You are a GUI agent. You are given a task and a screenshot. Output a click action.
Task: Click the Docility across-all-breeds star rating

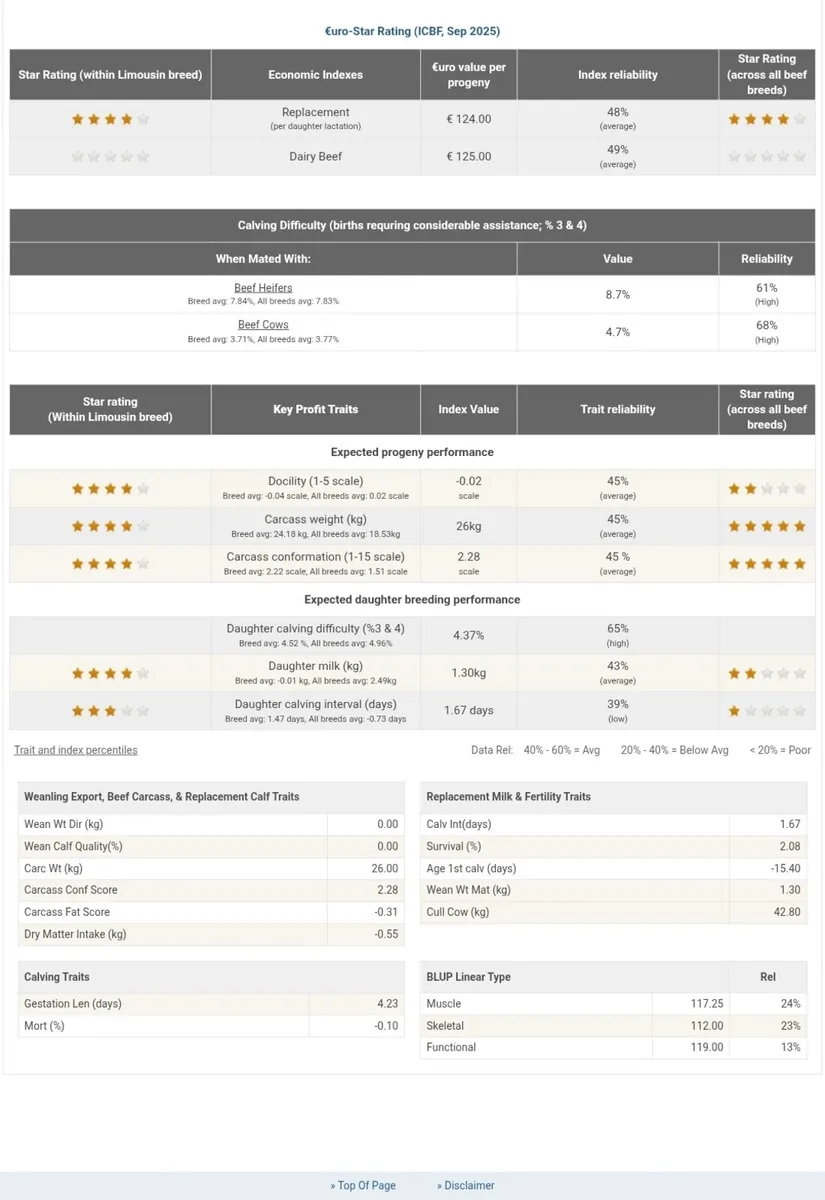(x=766, y=489)
